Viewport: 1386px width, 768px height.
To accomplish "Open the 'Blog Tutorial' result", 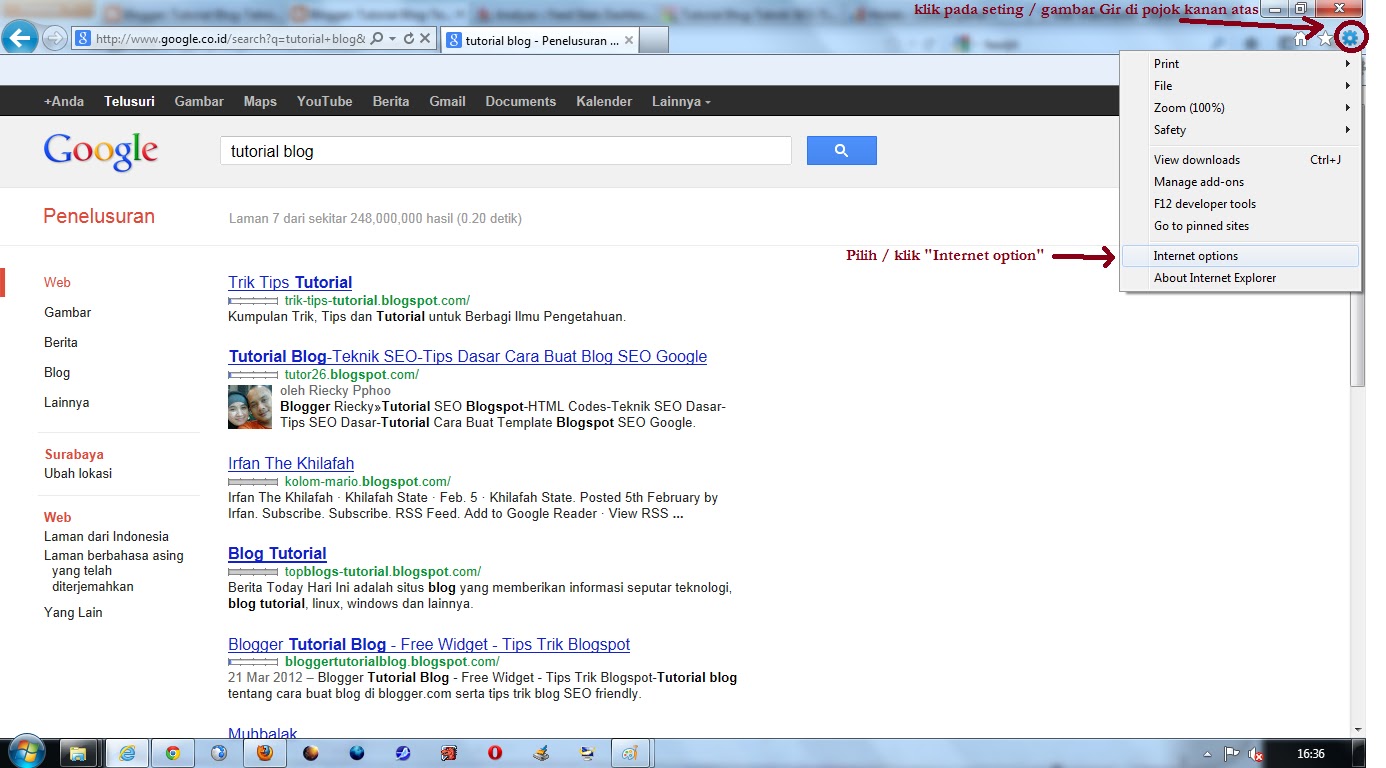I will [x=277, y=553].
